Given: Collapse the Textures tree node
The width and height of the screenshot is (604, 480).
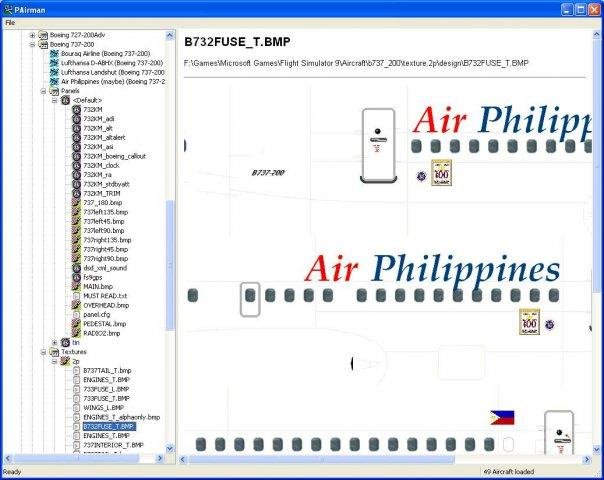Looking at the screenshot, I should (44, 352).
